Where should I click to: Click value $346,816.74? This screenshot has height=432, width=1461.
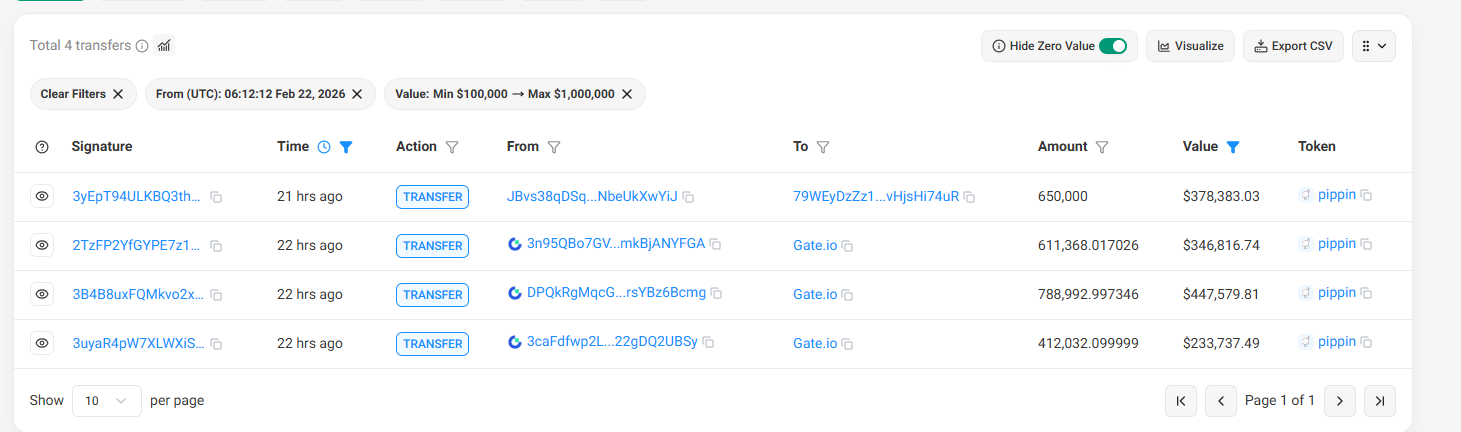point(1221,245)
